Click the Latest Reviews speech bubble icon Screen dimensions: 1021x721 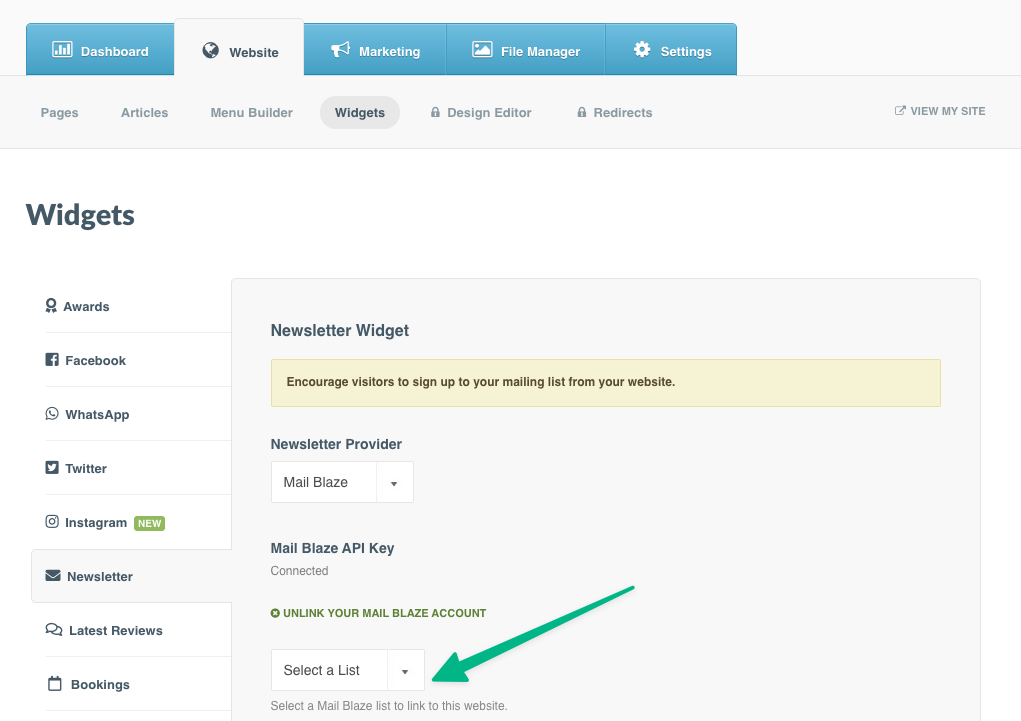[x=54, y=630]
